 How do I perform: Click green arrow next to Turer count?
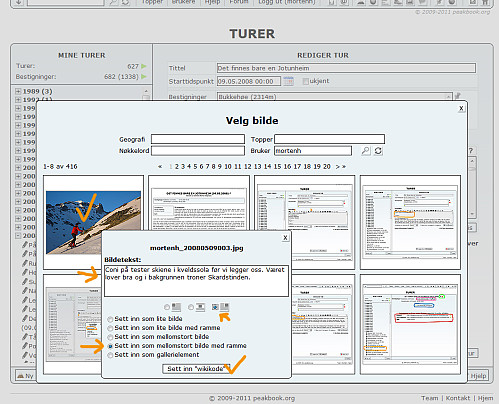point(144,66)
